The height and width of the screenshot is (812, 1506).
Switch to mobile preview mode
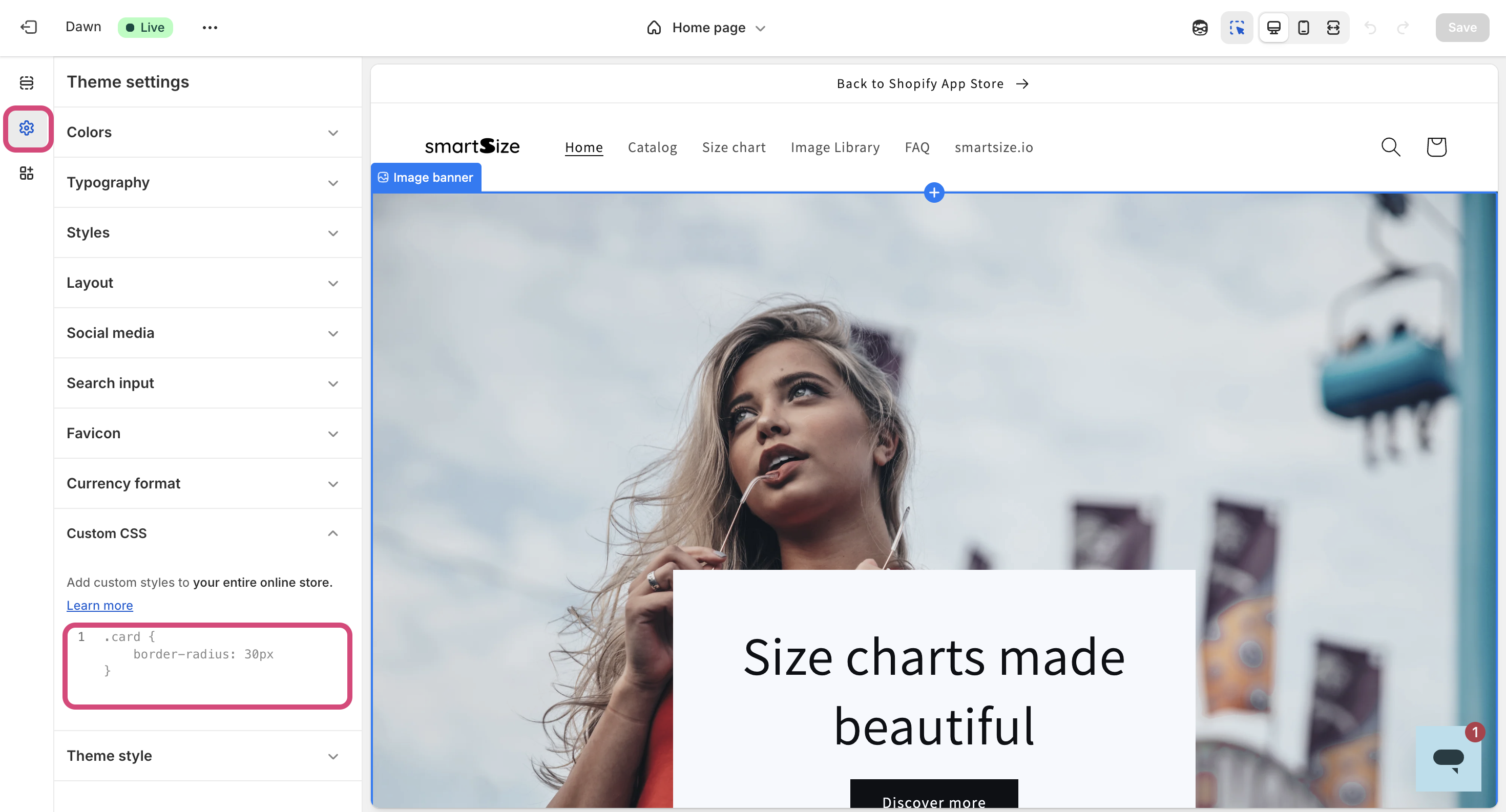point(1304,28)
